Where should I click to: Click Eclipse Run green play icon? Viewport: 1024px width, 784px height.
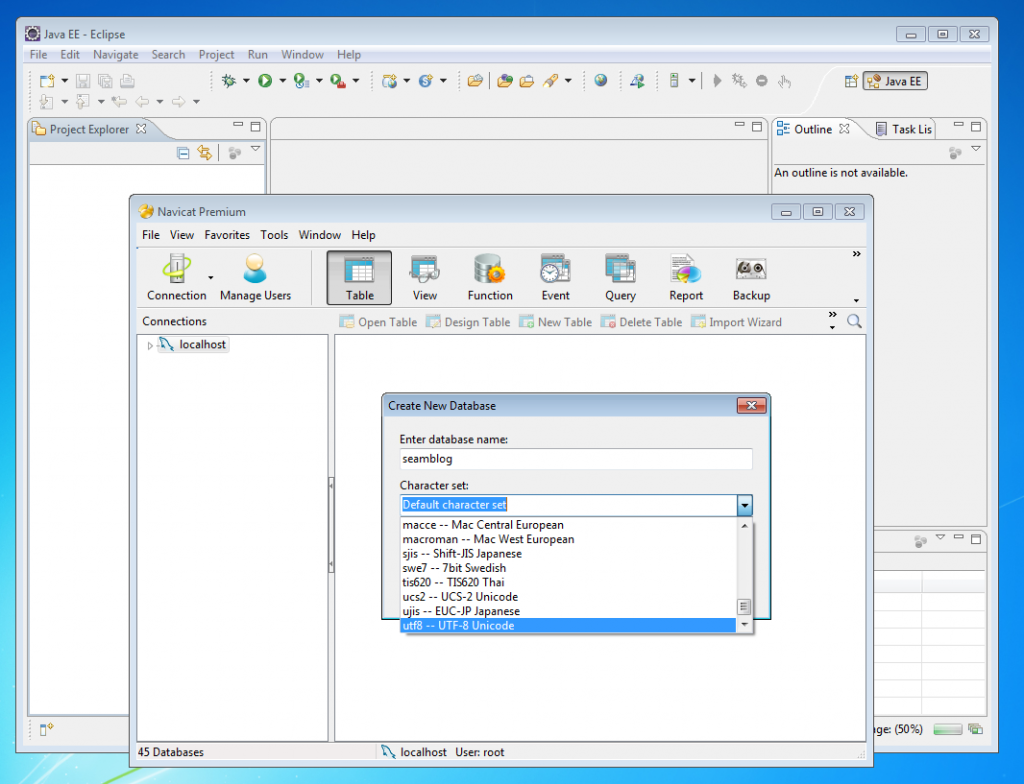[x=264, y=81]
